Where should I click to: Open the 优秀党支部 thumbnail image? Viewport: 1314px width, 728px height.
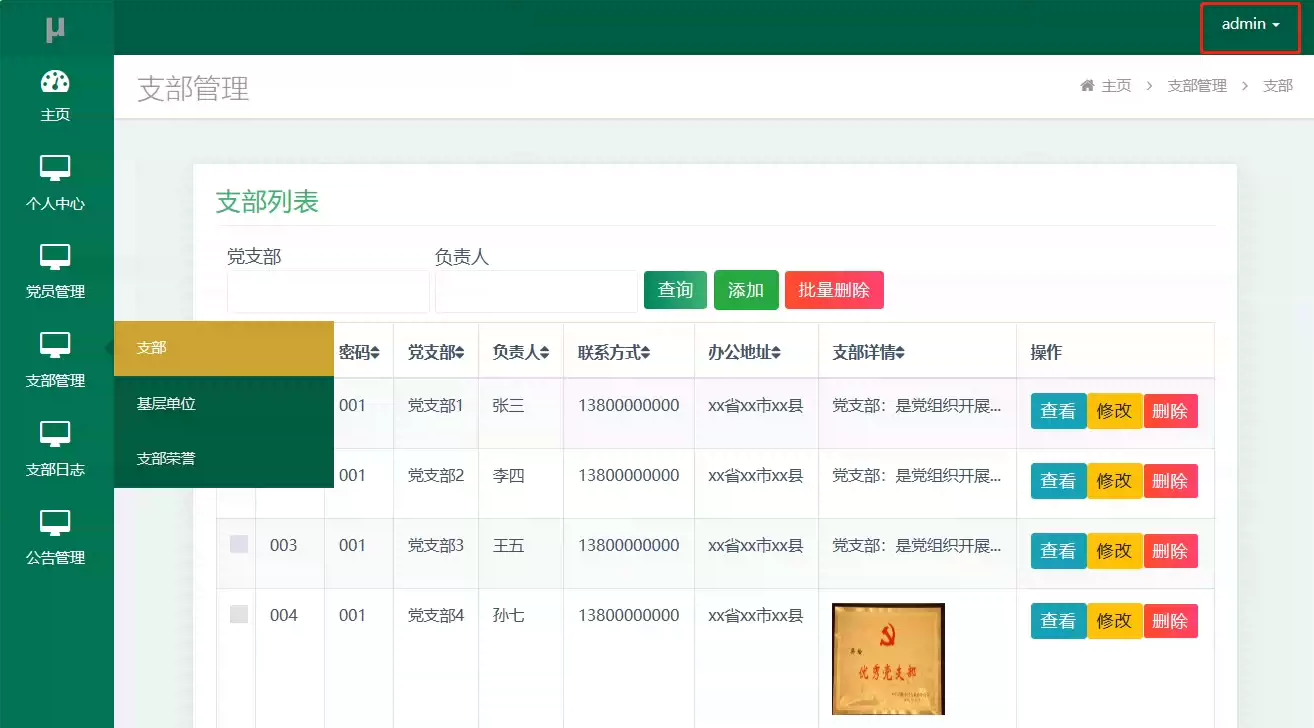point(888,658)
